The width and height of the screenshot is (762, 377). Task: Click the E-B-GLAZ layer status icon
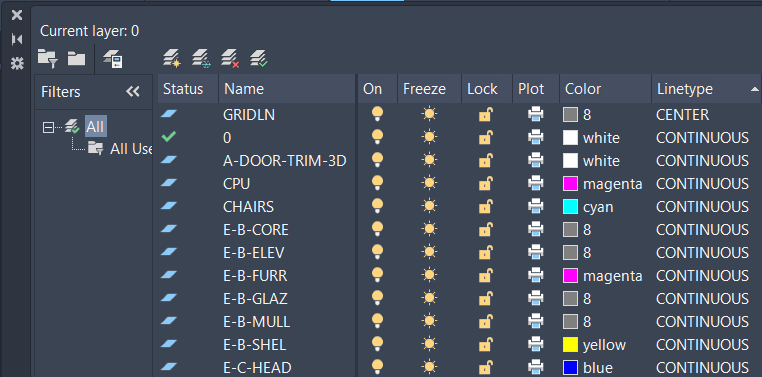click(x=169, y=298)
